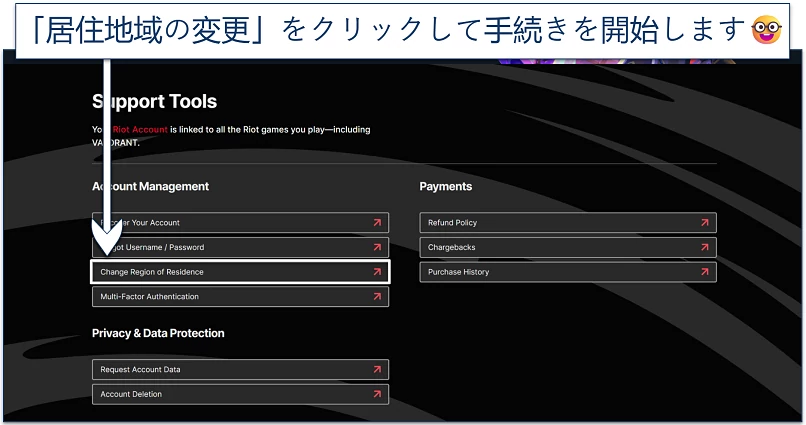Click arrow icon on Chargebacks row
The width and height of the screenshot is (806, 425).
[705, 247]
